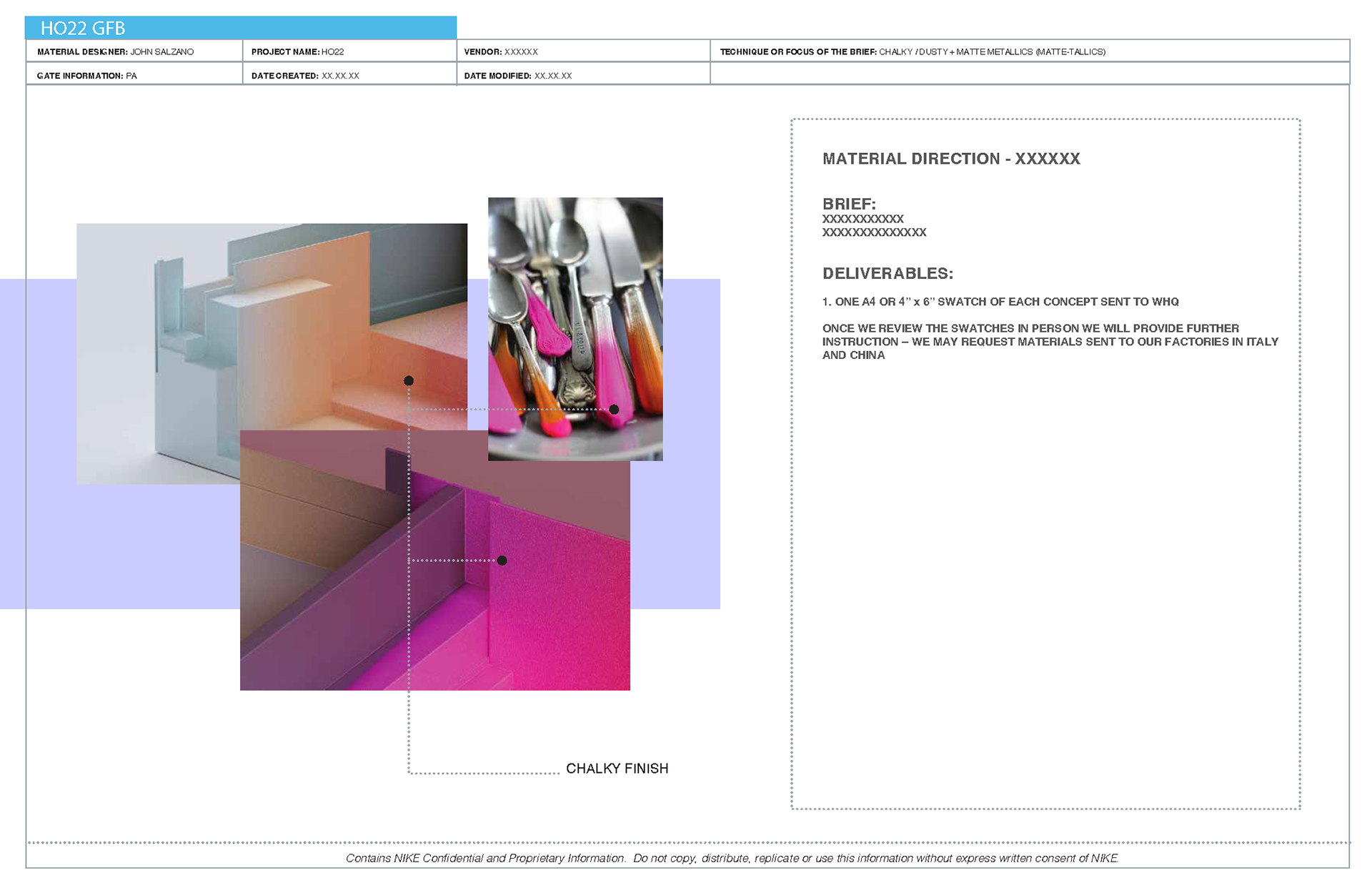Screen dimensions: 1372x888
Task: Click the Date Created field
Action: (x=305, y=75)
